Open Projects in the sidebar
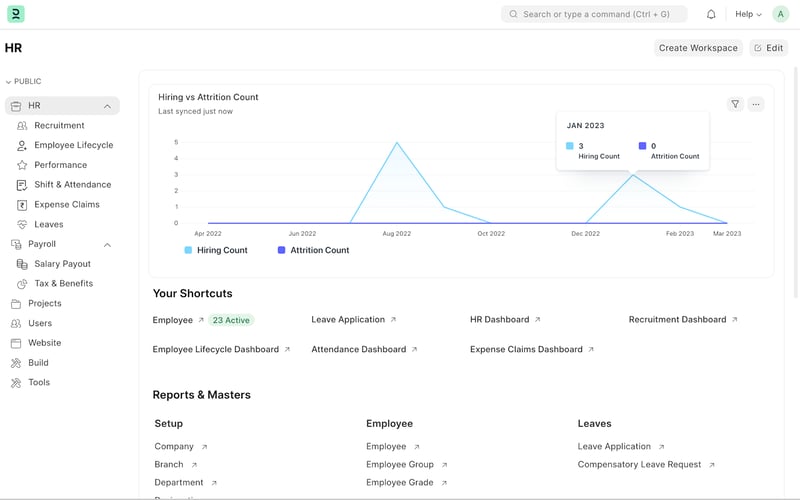The image size is (800, 500). 44,304
